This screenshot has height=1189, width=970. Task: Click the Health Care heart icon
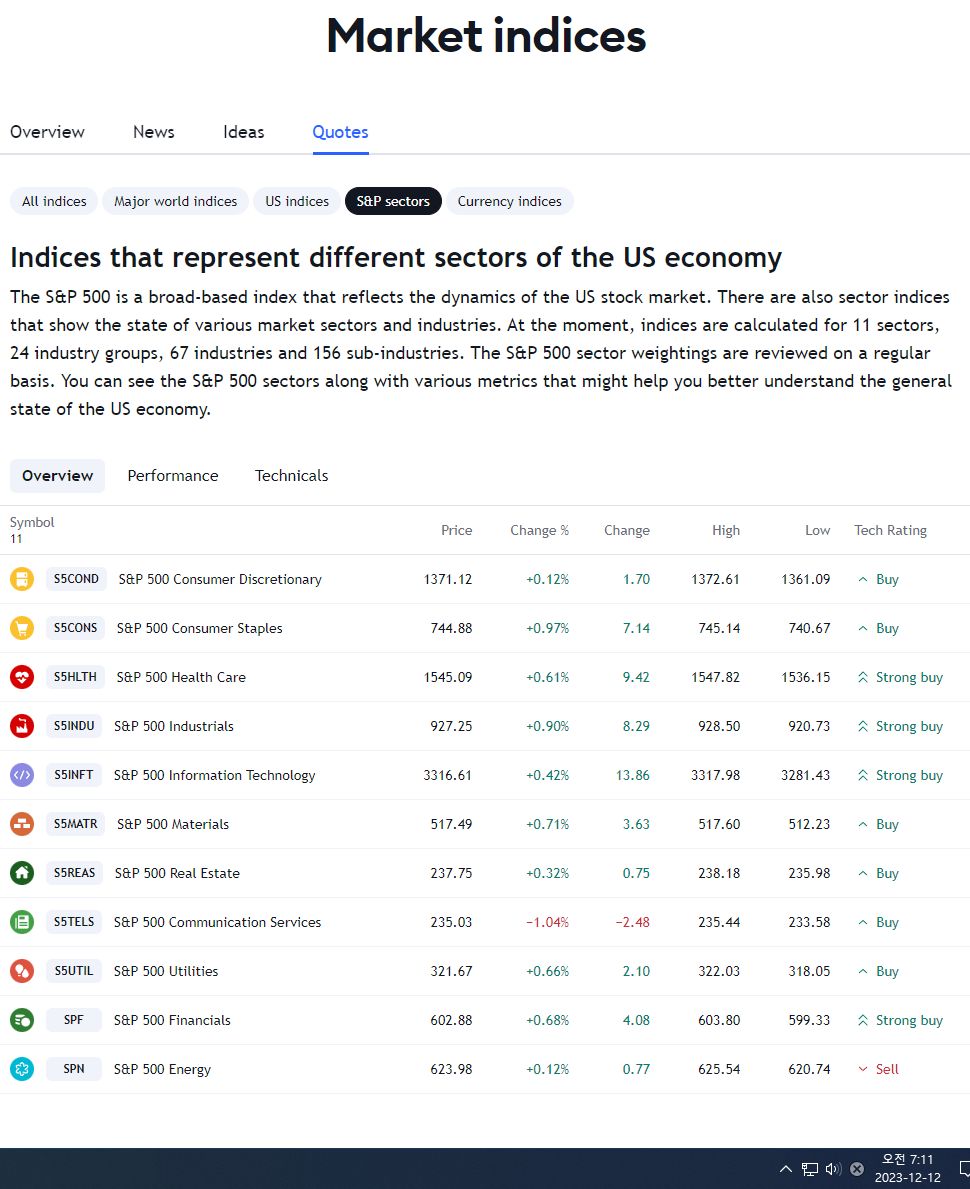[x=22, y=677]
